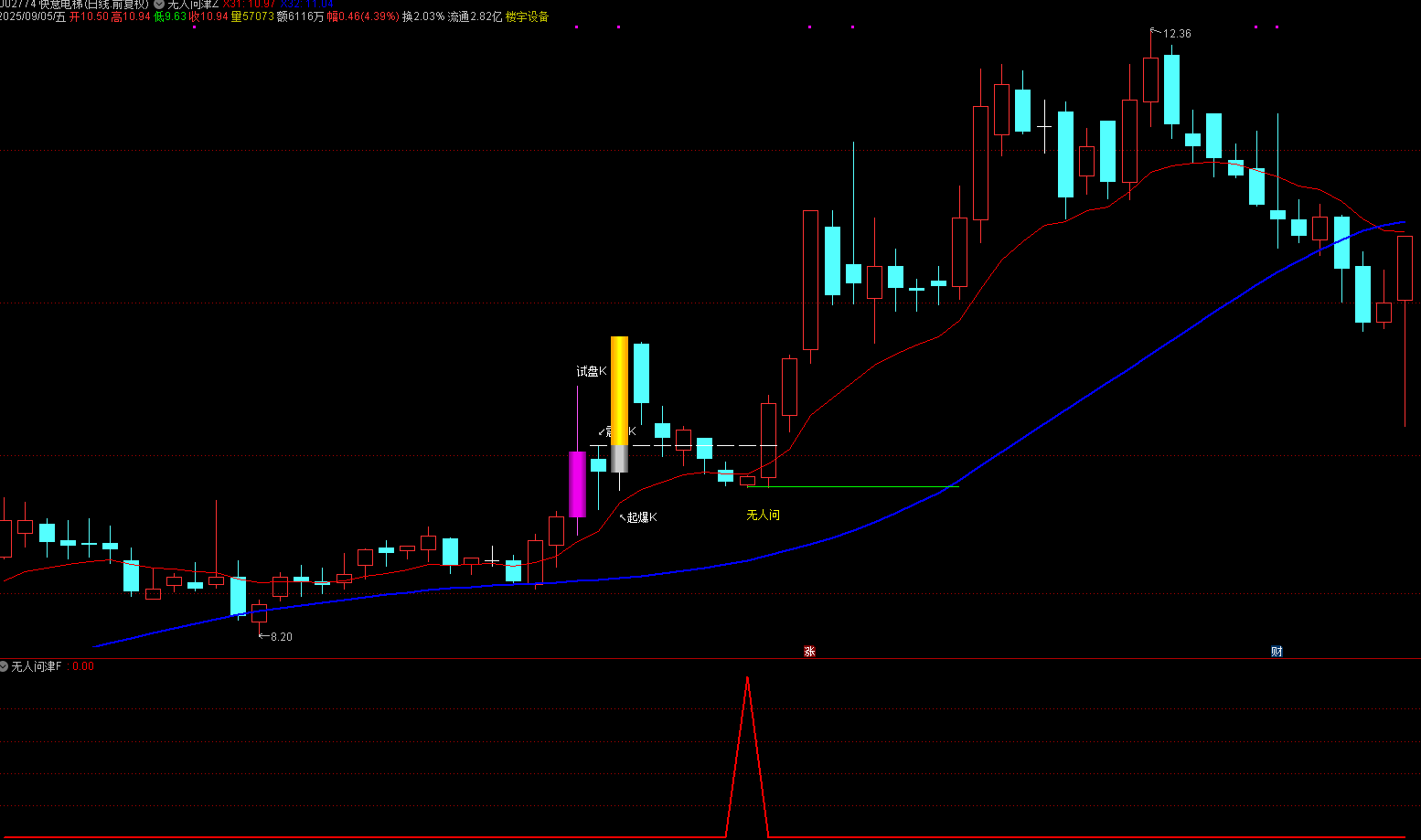Select the gold highlighted 试盘K candlestick
1421x840 pixels.
pos(619,390)
